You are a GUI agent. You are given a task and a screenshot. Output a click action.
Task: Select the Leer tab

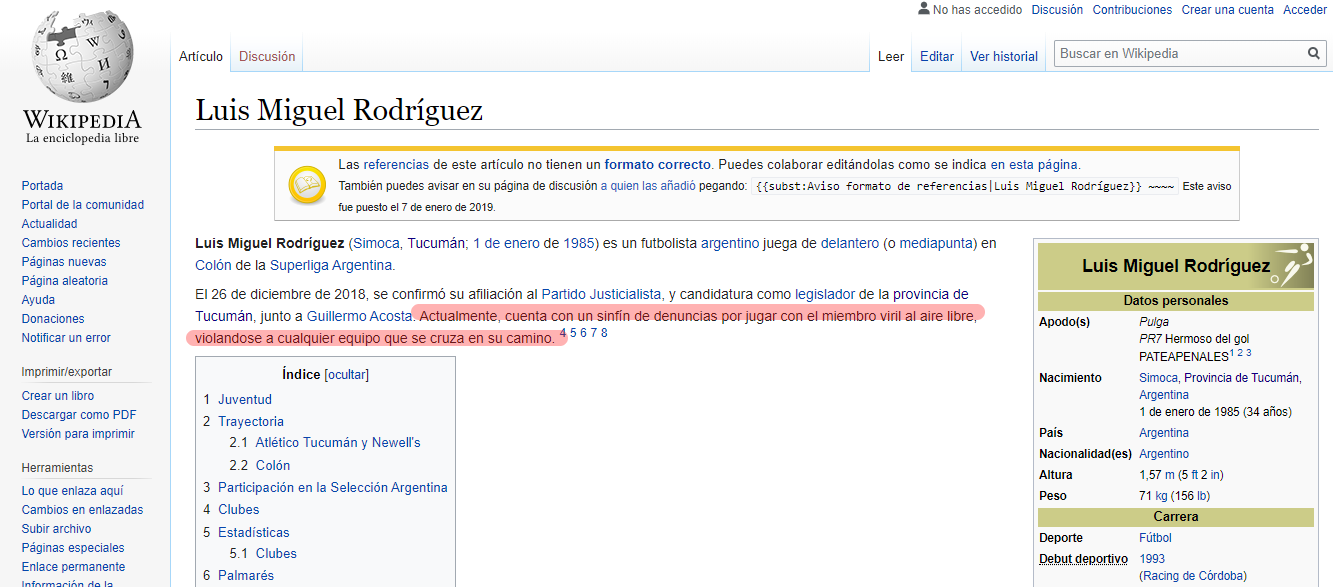click(x=891, y=57)
